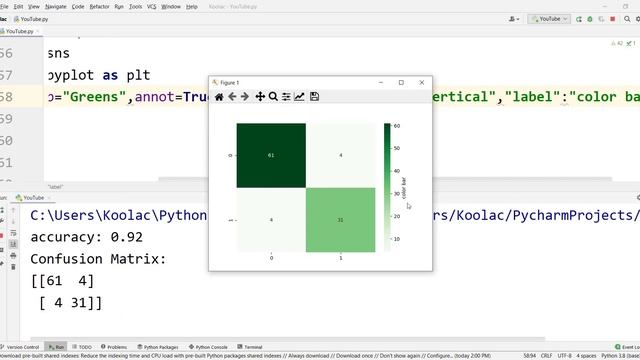Click the warnings count indicator in the editor

point(617,43)
